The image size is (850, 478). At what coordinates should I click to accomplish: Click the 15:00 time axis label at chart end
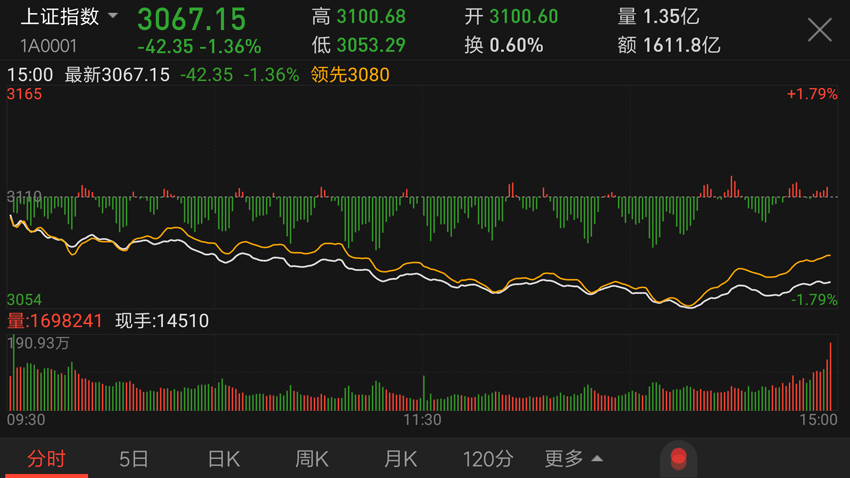click(819, 419)
